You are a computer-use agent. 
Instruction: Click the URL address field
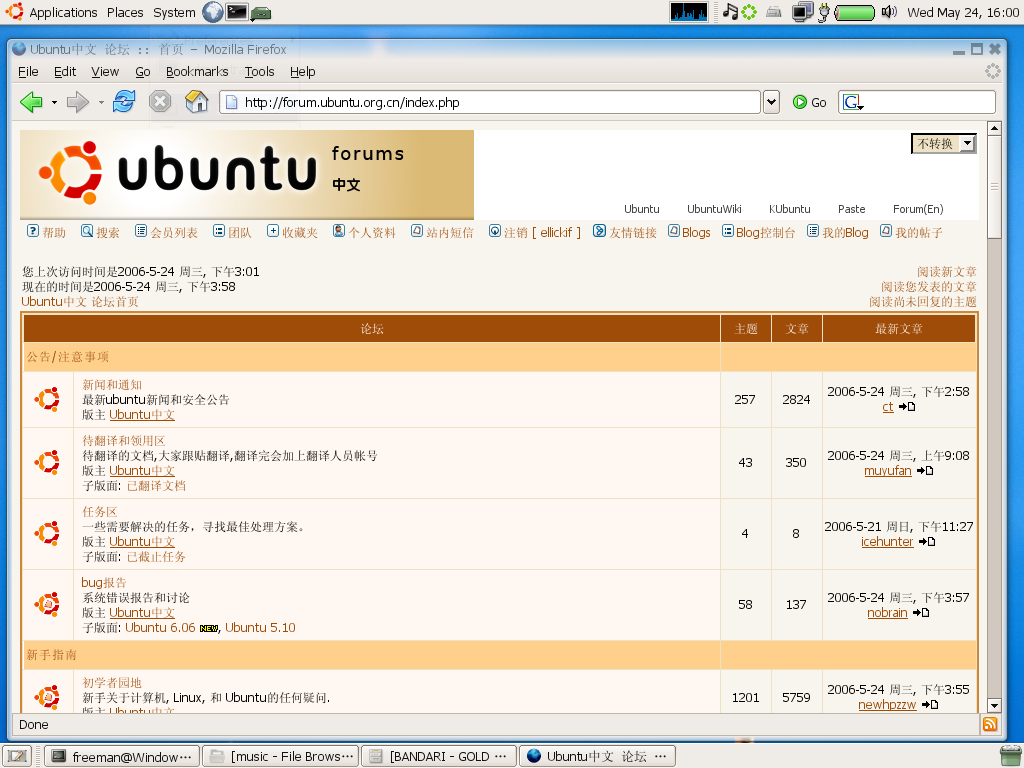pos(490,103)
